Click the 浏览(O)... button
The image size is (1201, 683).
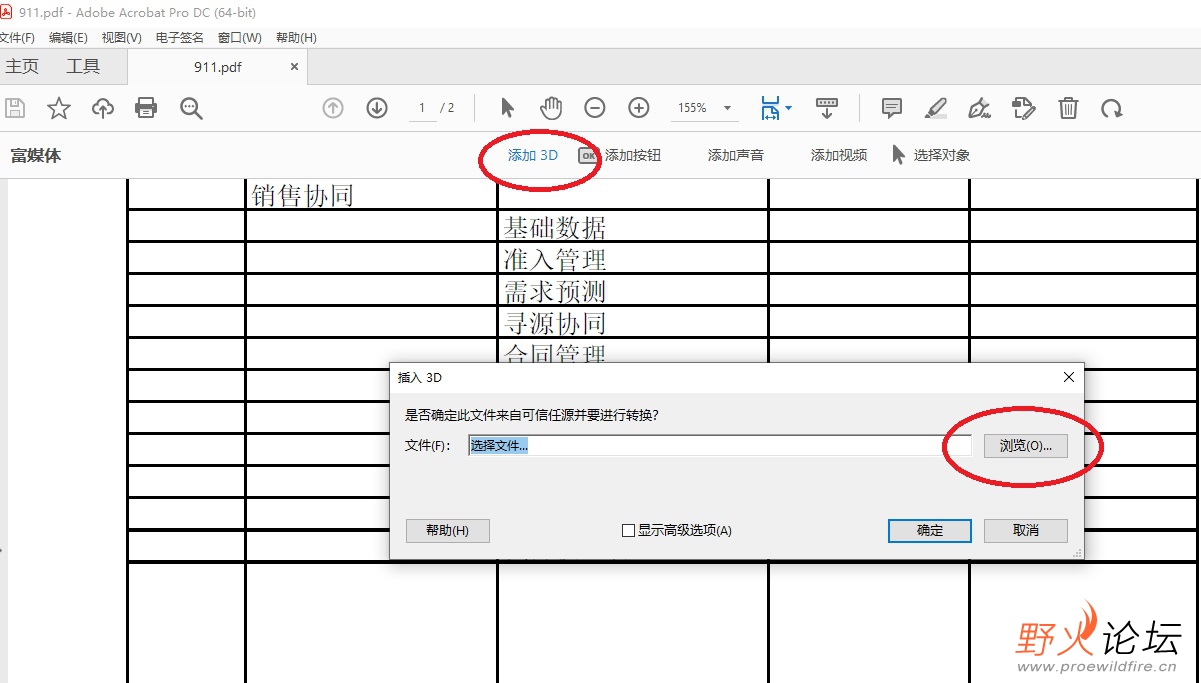click(x=1026, y=446)
